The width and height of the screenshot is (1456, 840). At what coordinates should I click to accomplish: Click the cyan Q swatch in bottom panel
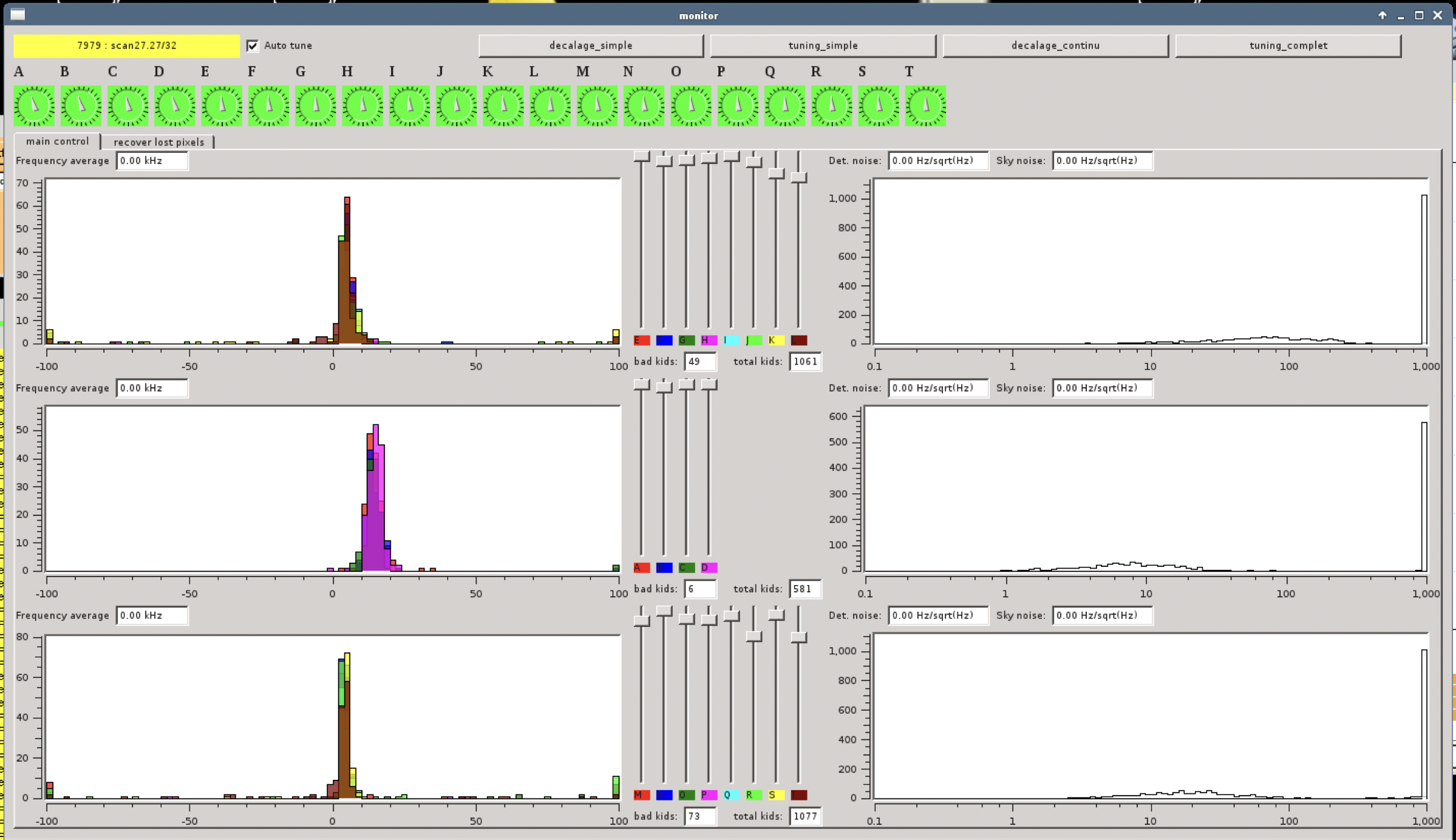click(x=731, y=795)
